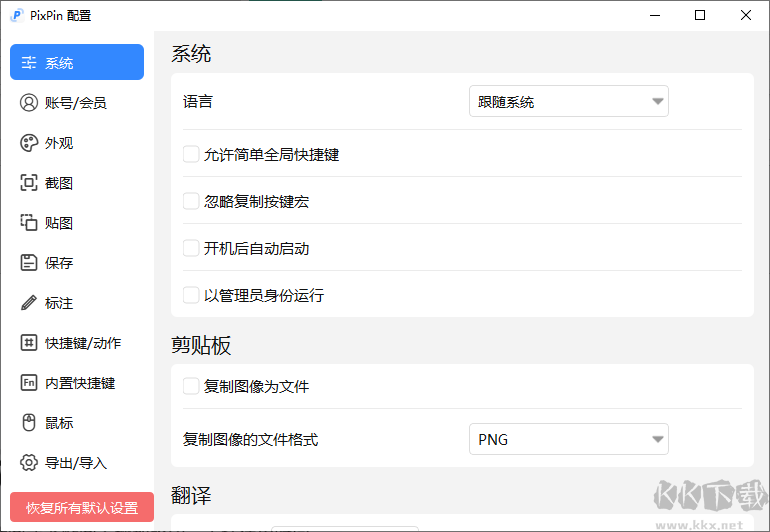Click the 外观 palette icon

click(28, 143)
